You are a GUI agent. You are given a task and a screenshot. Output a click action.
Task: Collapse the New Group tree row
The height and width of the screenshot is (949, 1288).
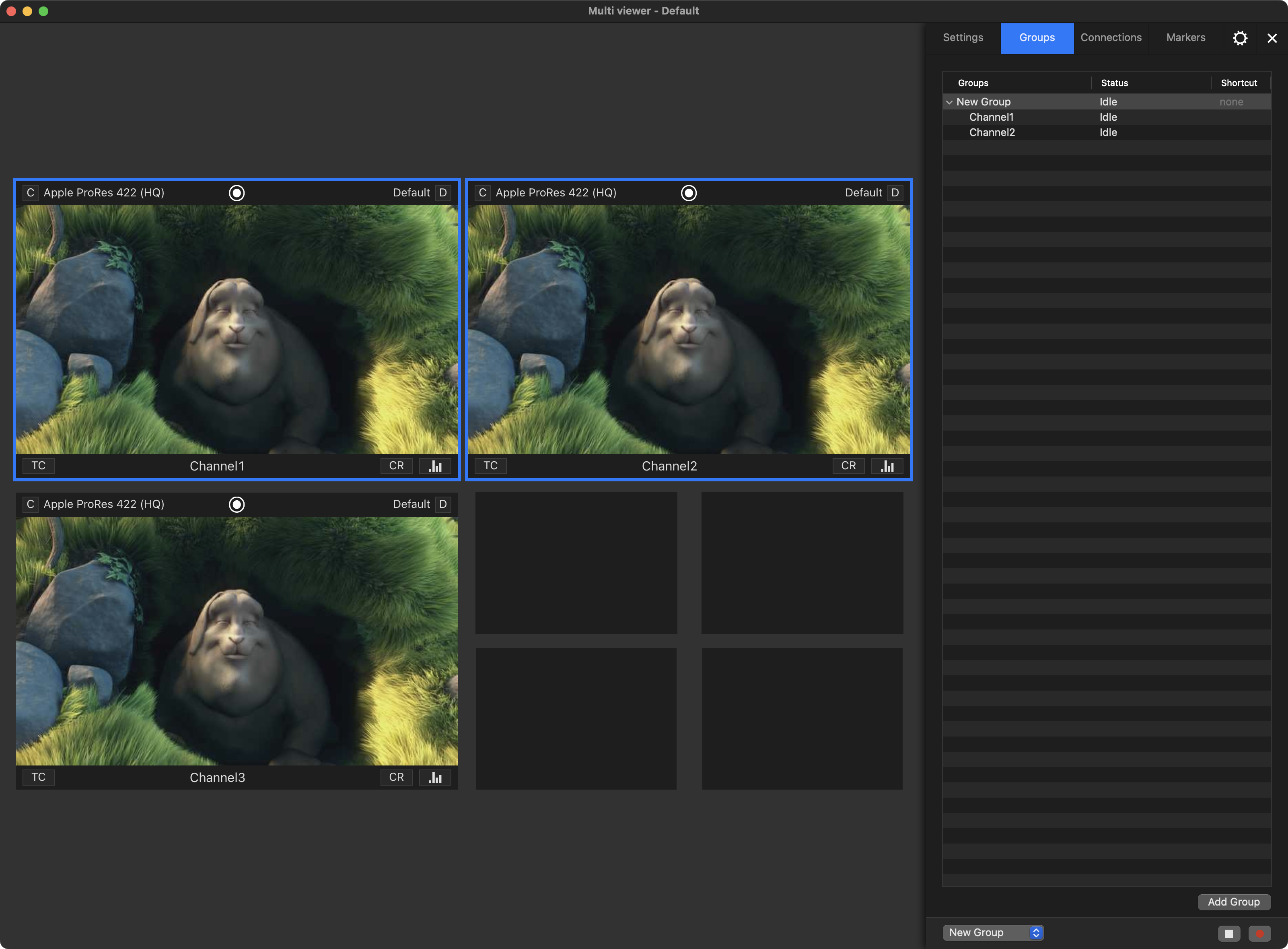pyautogui.click(x=949, y=102)
